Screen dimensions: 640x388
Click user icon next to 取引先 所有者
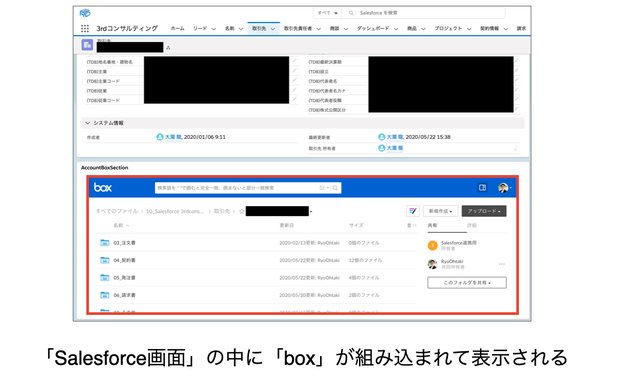pyautogui.click(x=381, y=148)
